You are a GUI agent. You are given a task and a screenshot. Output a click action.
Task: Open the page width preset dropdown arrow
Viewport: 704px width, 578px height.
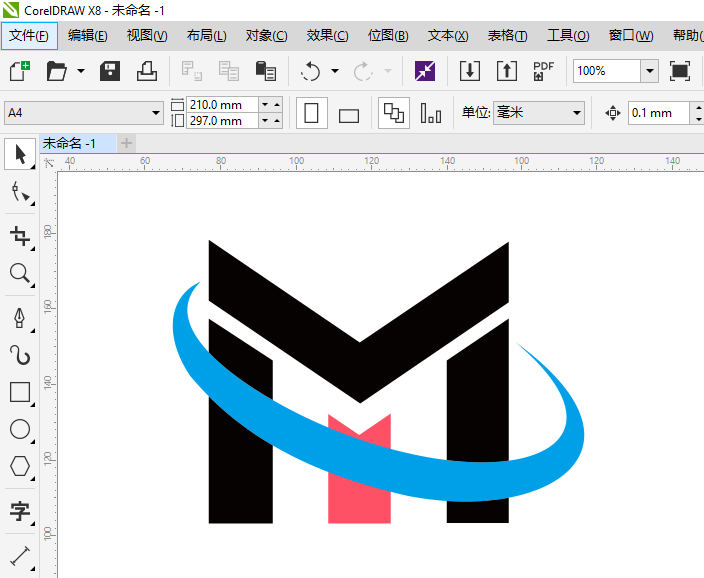tap(265, 105)
